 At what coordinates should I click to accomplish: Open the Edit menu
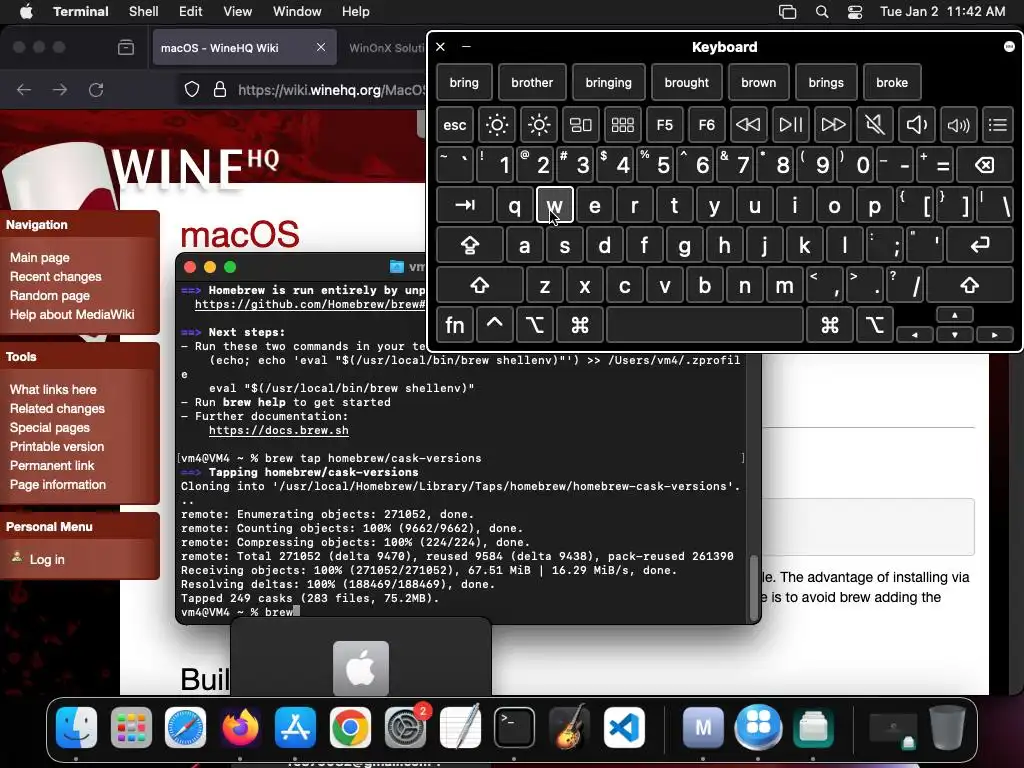pyautogui.click(x=191, y=12)
